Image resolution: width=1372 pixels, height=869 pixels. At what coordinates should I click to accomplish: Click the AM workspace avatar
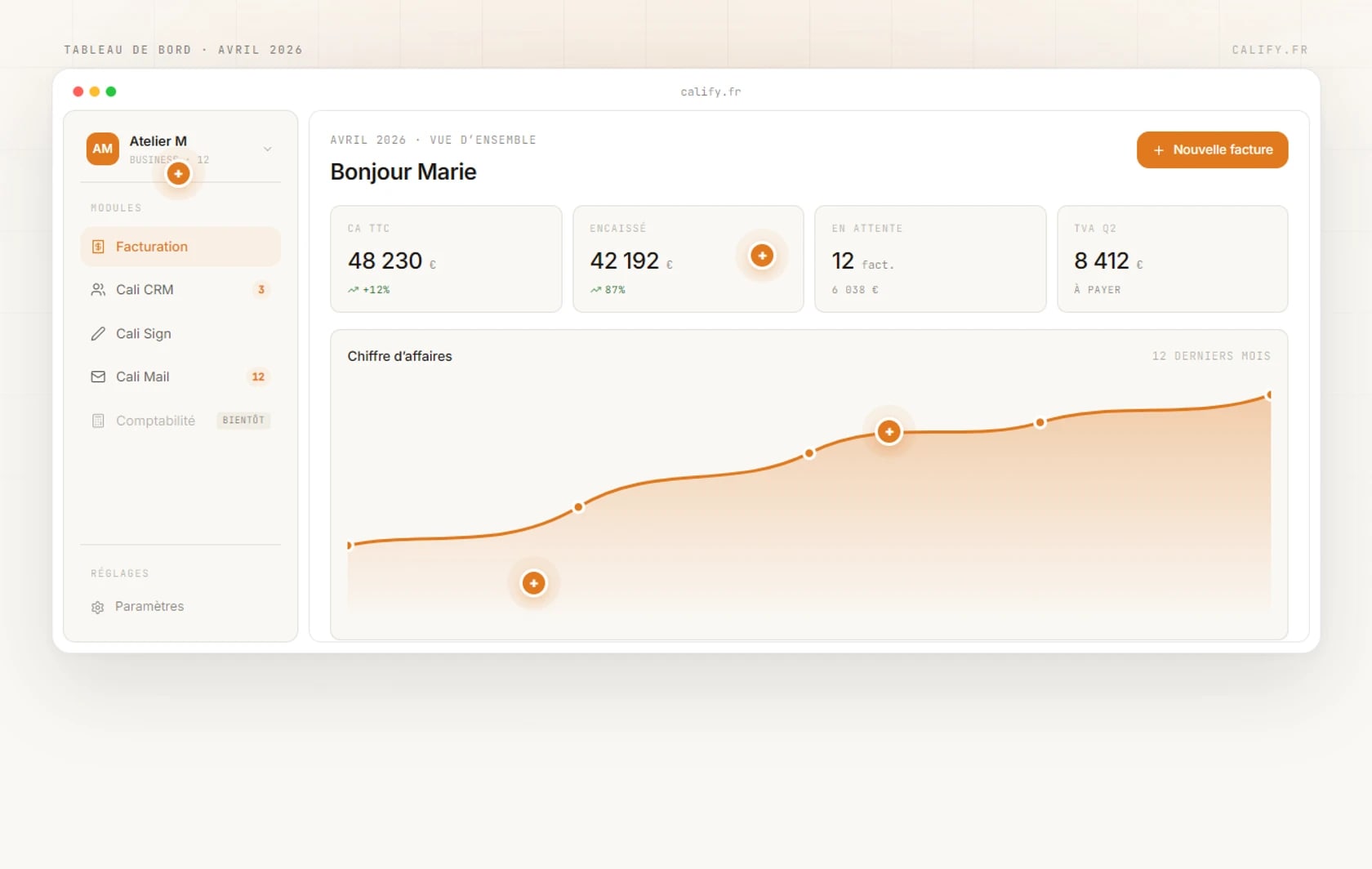click(x=103, y=149)
